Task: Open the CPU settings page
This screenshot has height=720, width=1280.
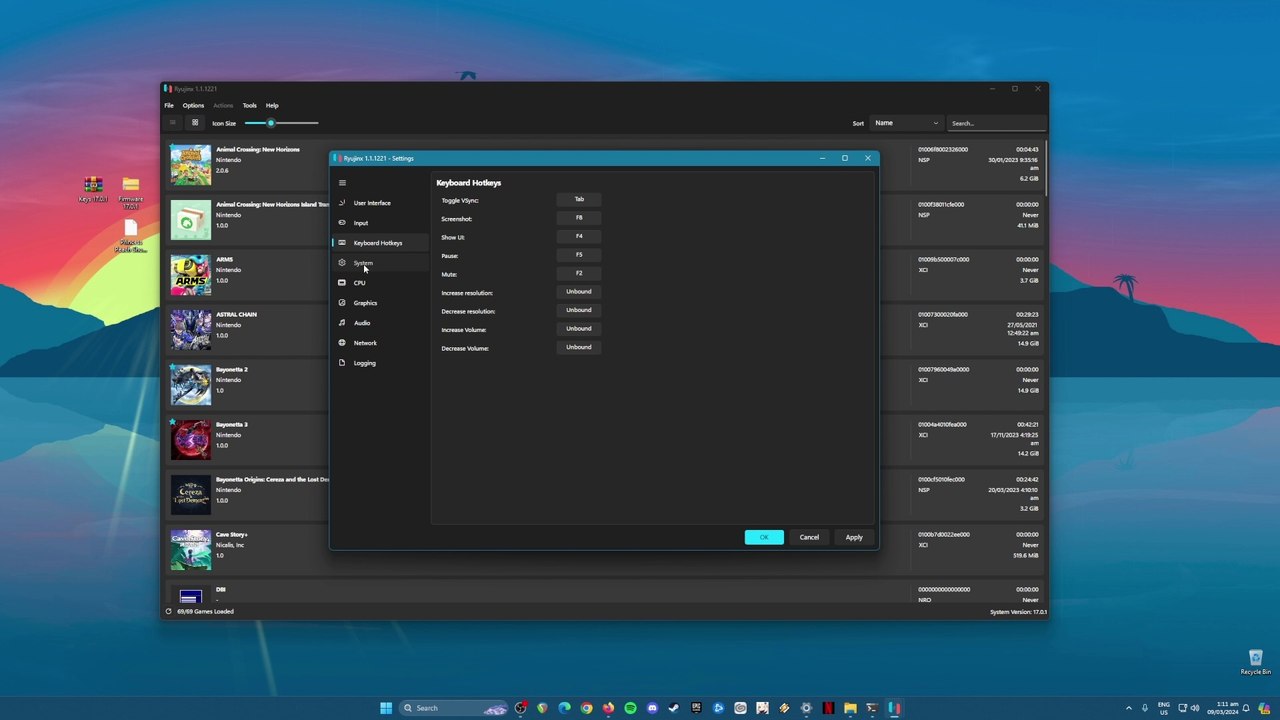Action: (x=381, y=283)
